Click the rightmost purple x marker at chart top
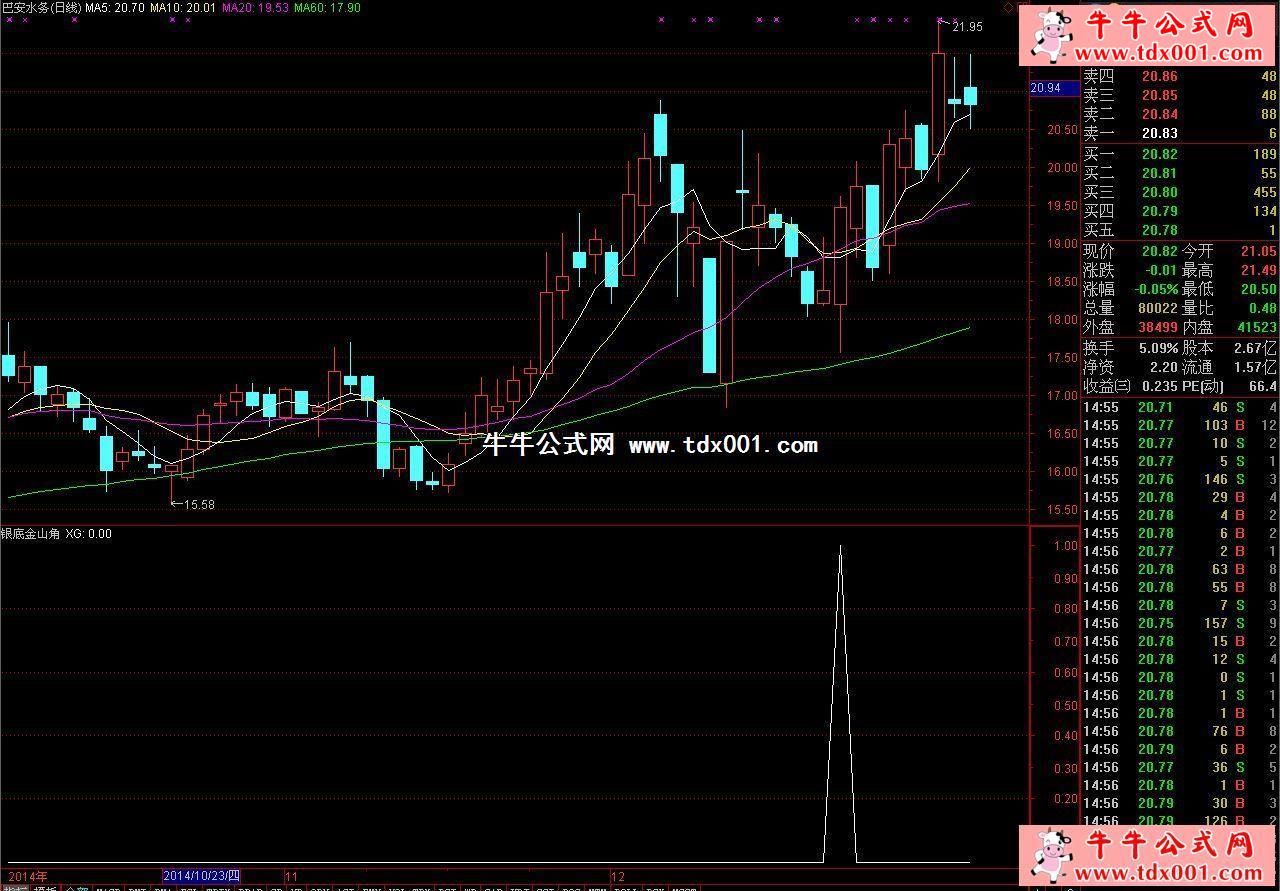 (940, 19)
